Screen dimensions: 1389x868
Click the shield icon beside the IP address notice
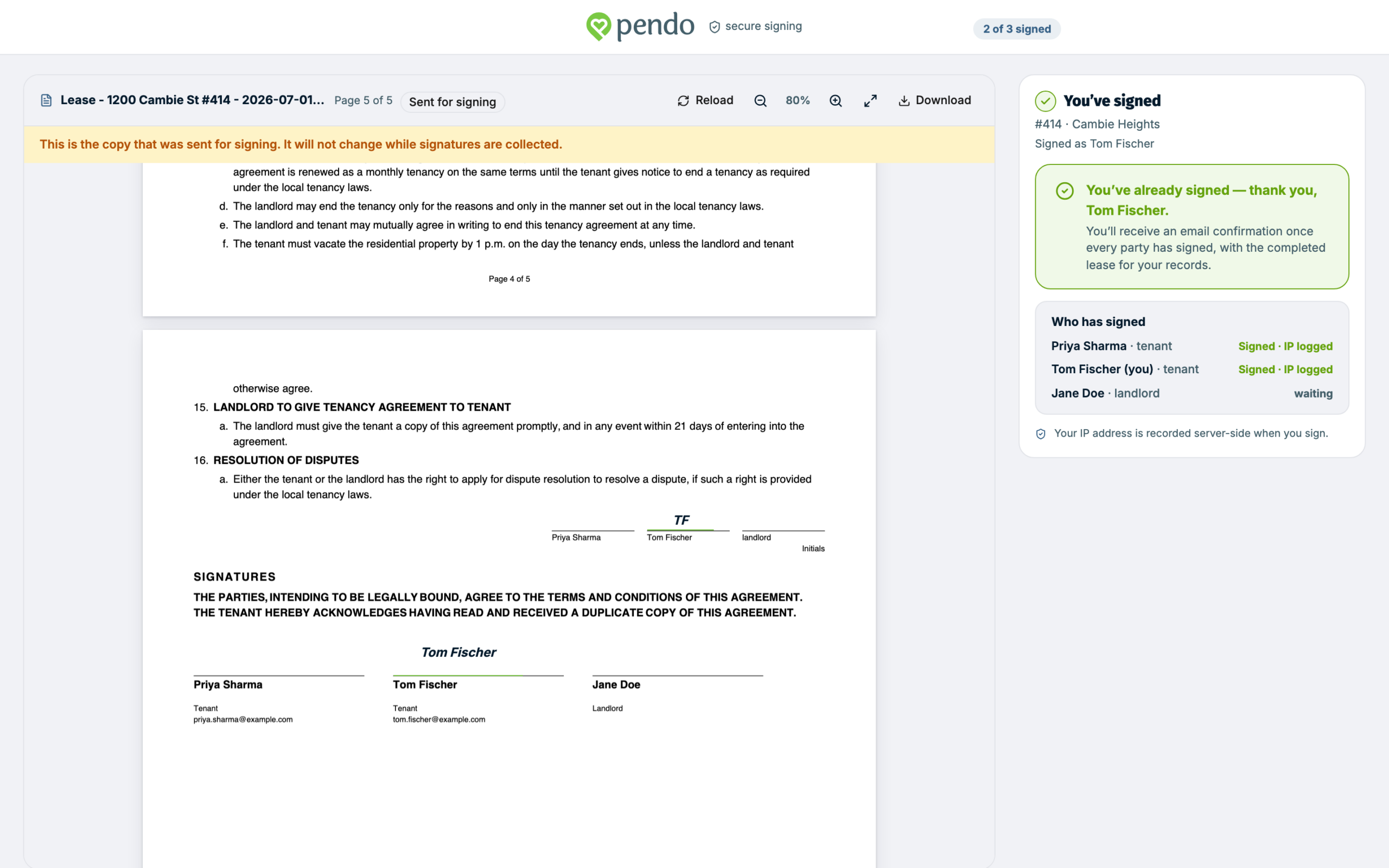click(1041, 434)
